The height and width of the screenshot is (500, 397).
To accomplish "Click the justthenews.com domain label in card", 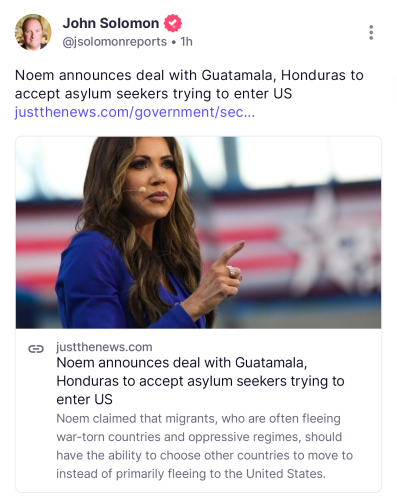I will [x=104, y=347].
